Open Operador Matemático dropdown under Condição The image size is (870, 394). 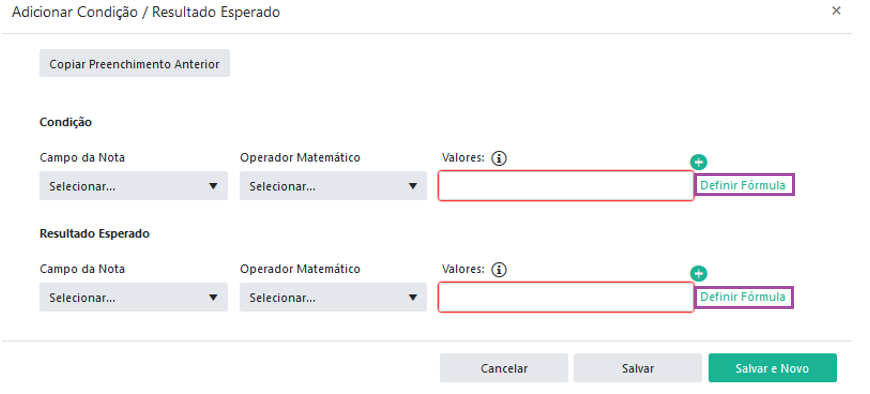pos(333,186)
